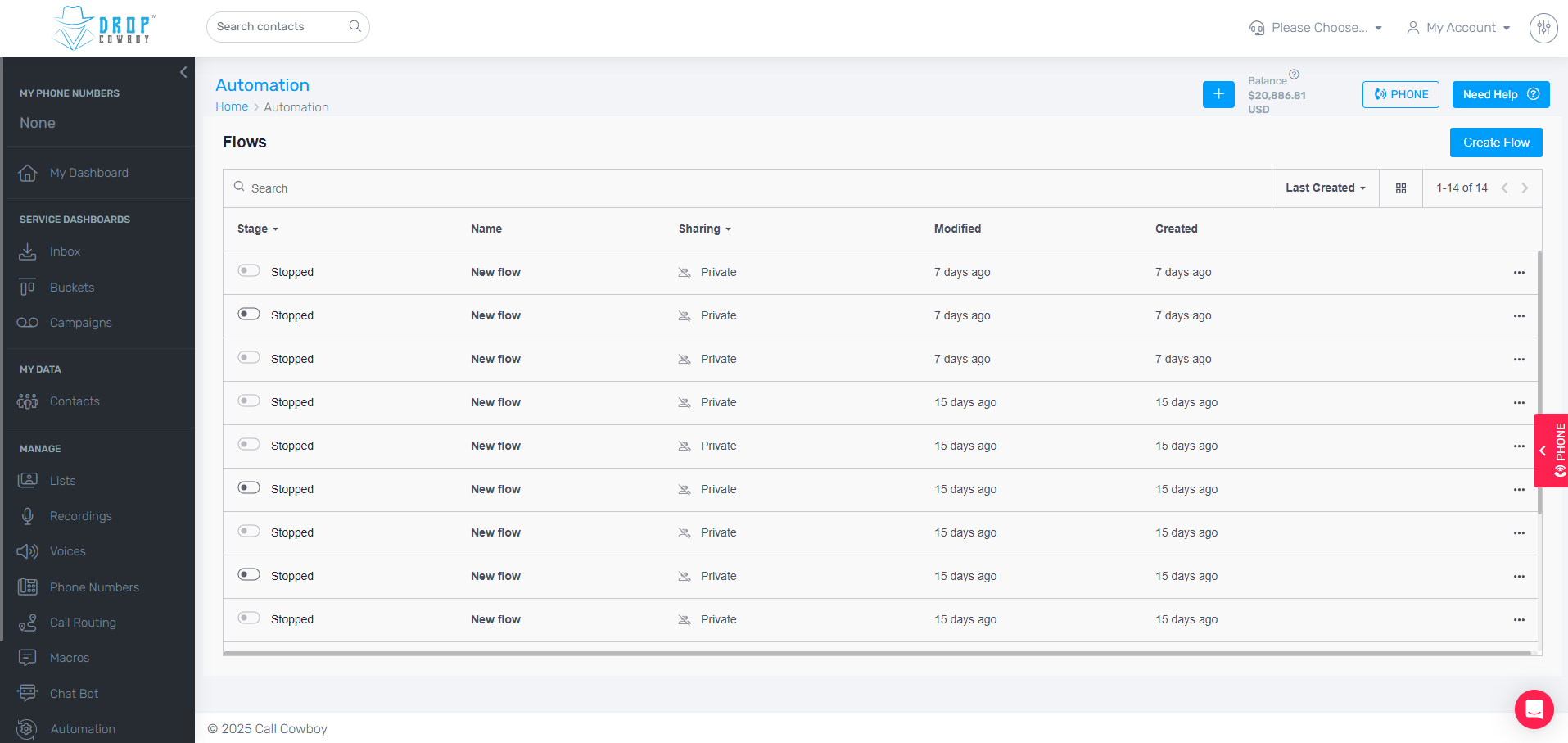This screenshot has height=743, width=1568.
Task: Switch flows list to grid view
Action: (1400, 188)
